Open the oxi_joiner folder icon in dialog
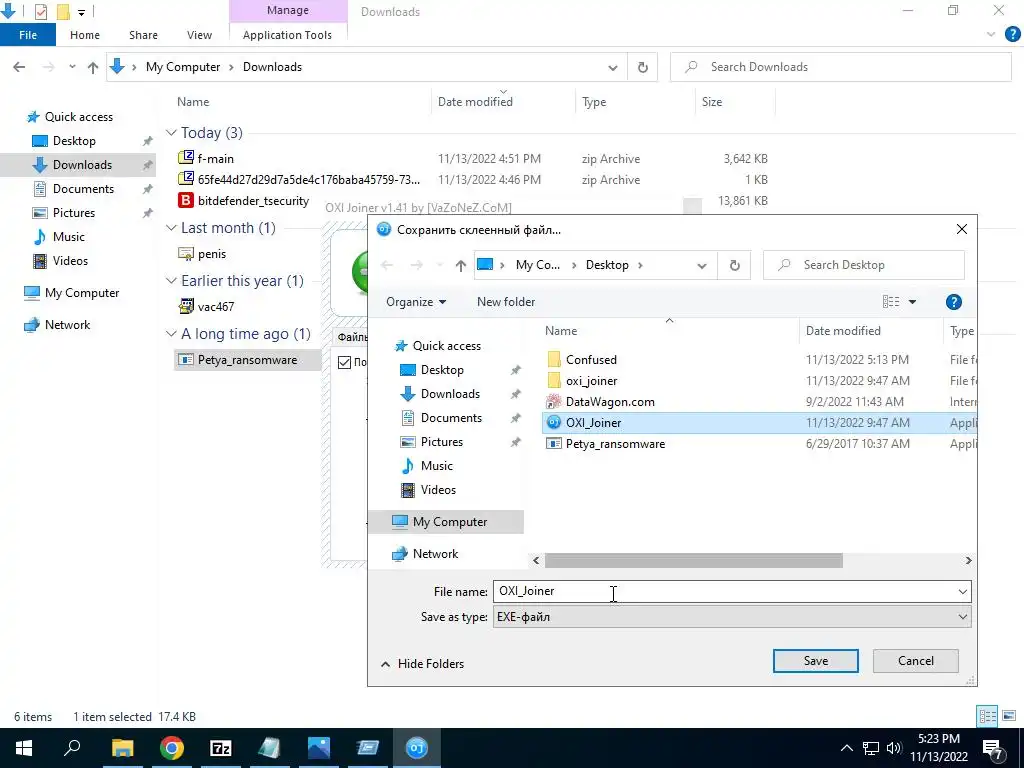This screenshot has height=768, width=1024. pyautogui.click(x=554, y=381)
